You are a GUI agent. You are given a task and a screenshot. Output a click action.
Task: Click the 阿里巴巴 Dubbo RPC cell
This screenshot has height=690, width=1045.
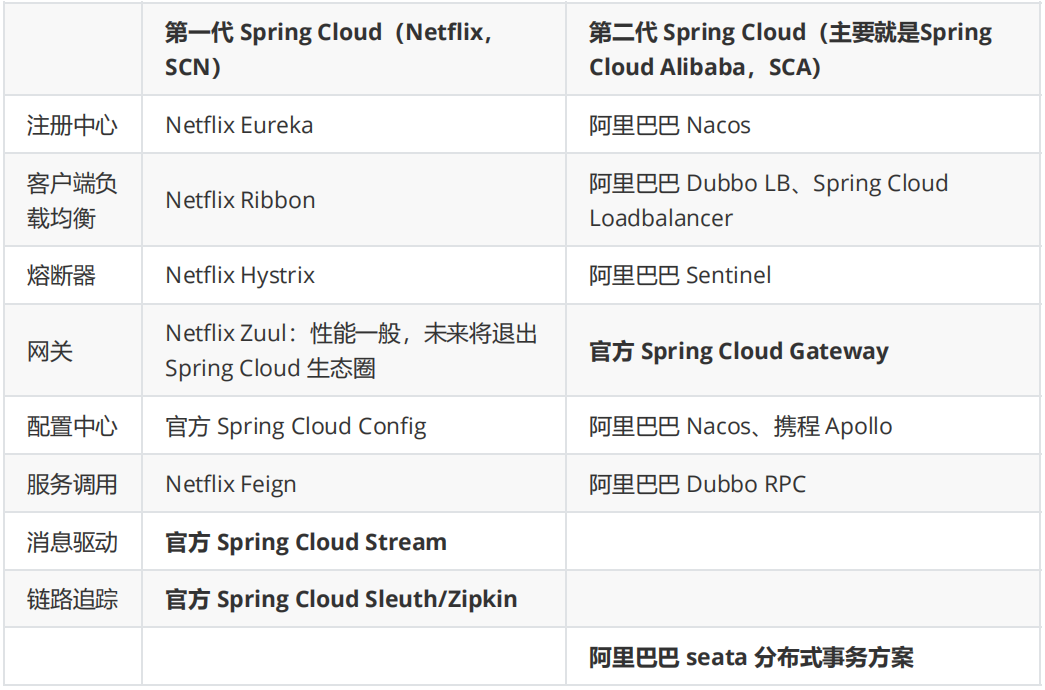click(x=804, y=484)
